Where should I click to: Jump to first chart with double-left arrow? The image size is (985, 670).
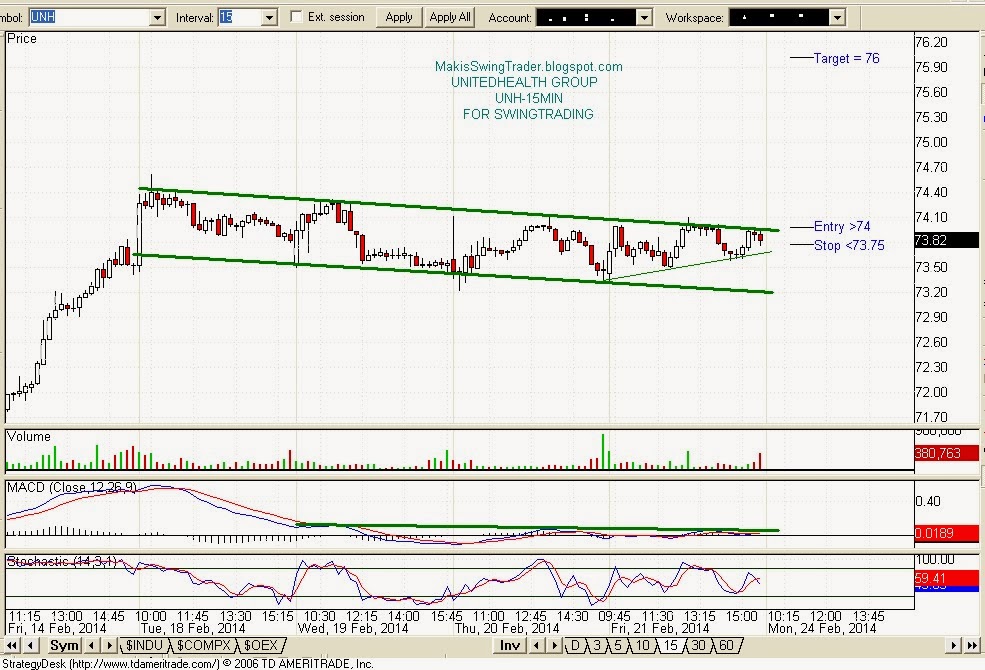click(11, 645)
